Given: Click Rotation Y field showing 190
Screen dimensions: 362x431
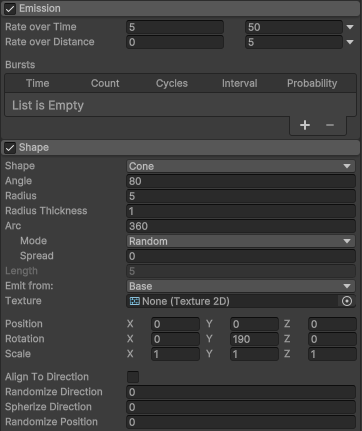Looking at the screenshot, I should coord(254,339).
